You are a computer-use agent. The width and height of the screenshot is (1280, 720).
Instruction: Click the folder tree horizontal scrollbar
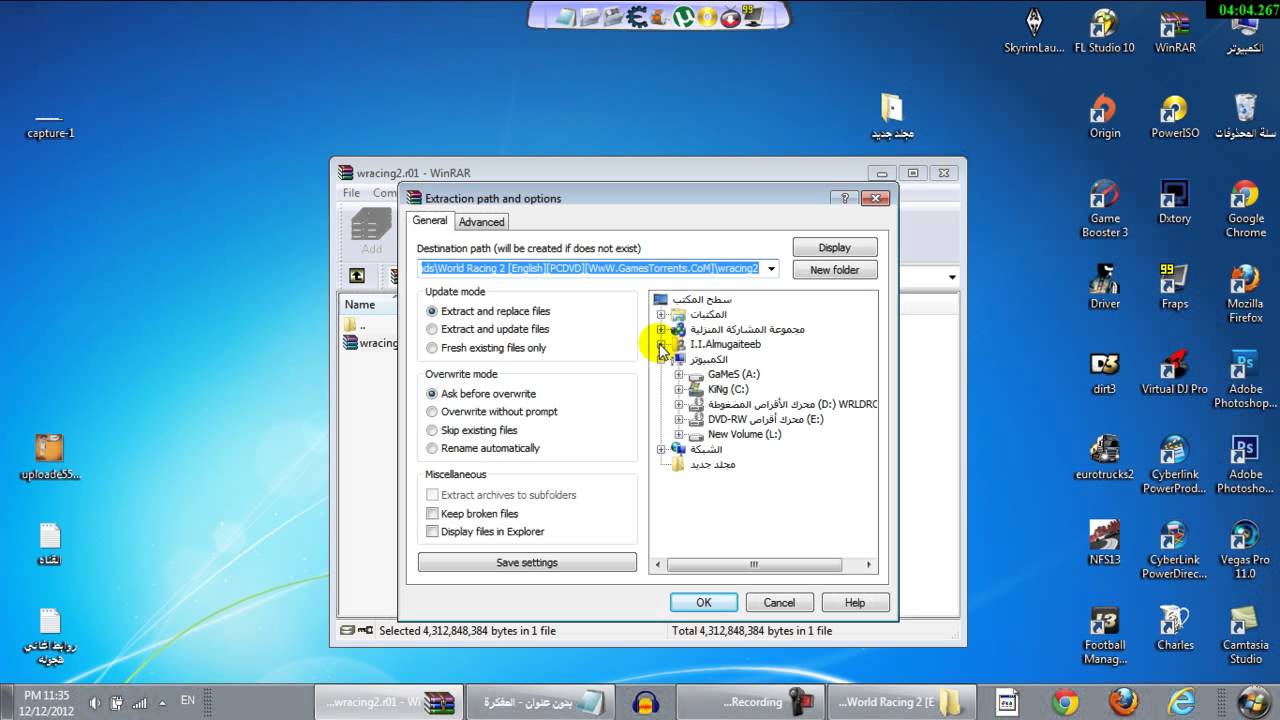(755, 565)
